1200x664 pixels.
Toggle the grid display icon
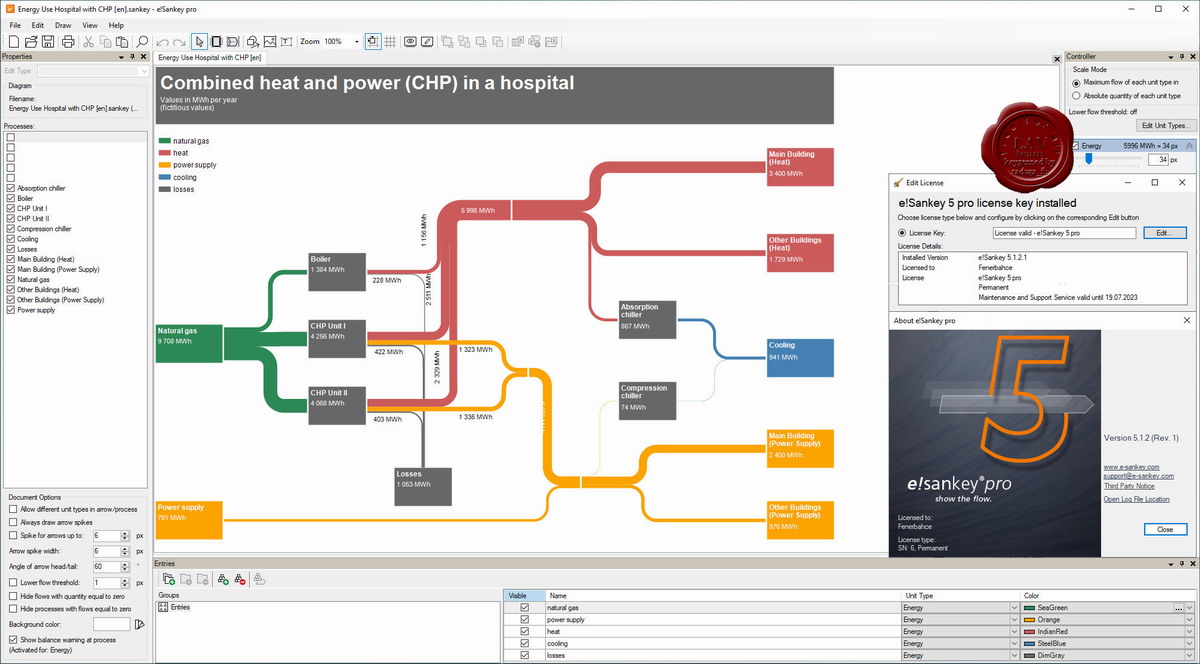(x=388, y=42)
